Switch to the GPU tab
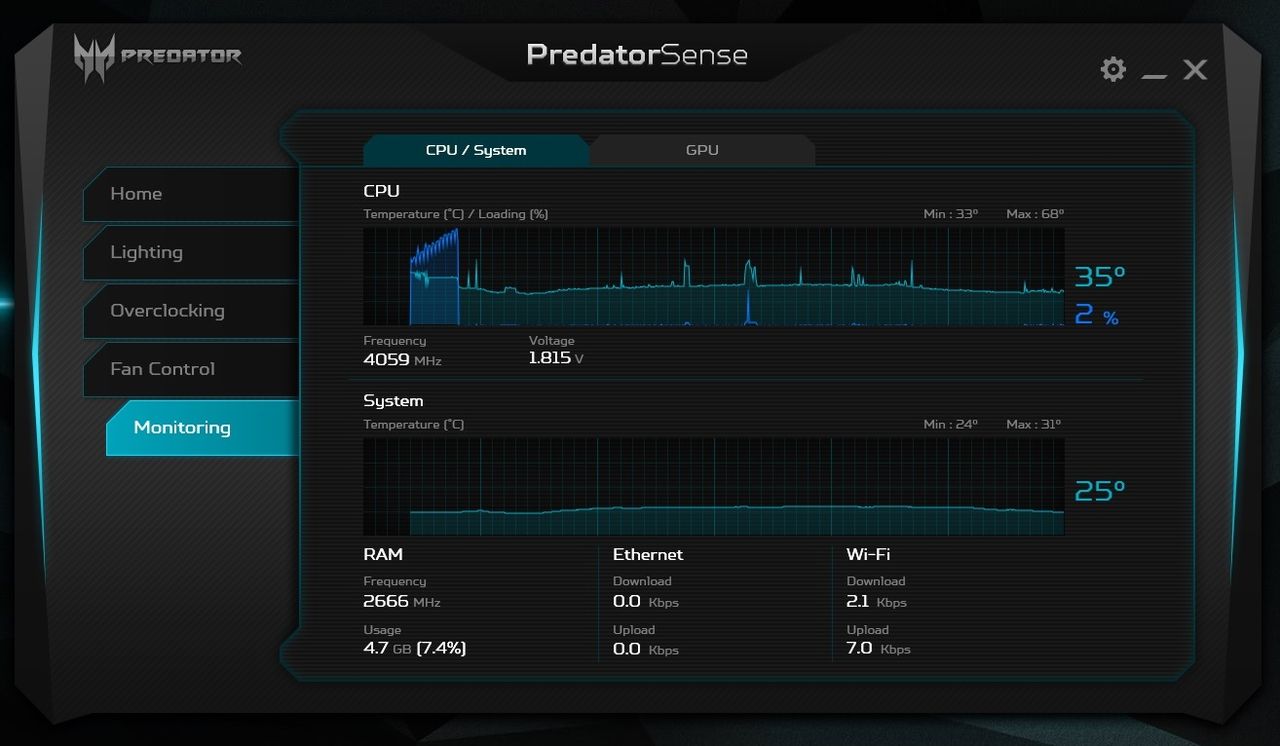1280x746 pixels. tap(702, 150)
